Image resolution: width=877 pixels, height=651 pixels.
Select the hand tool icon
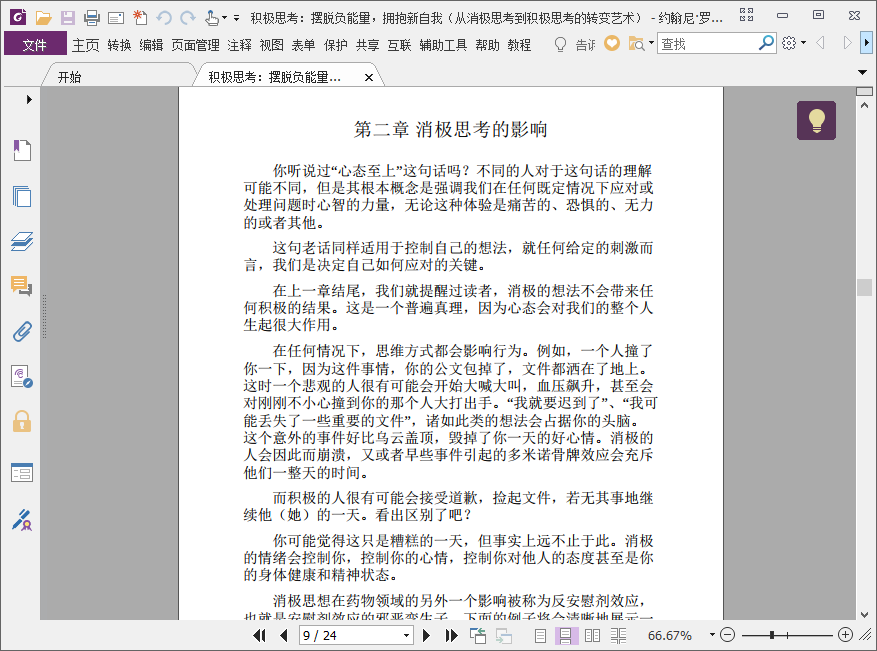[211, 18]
